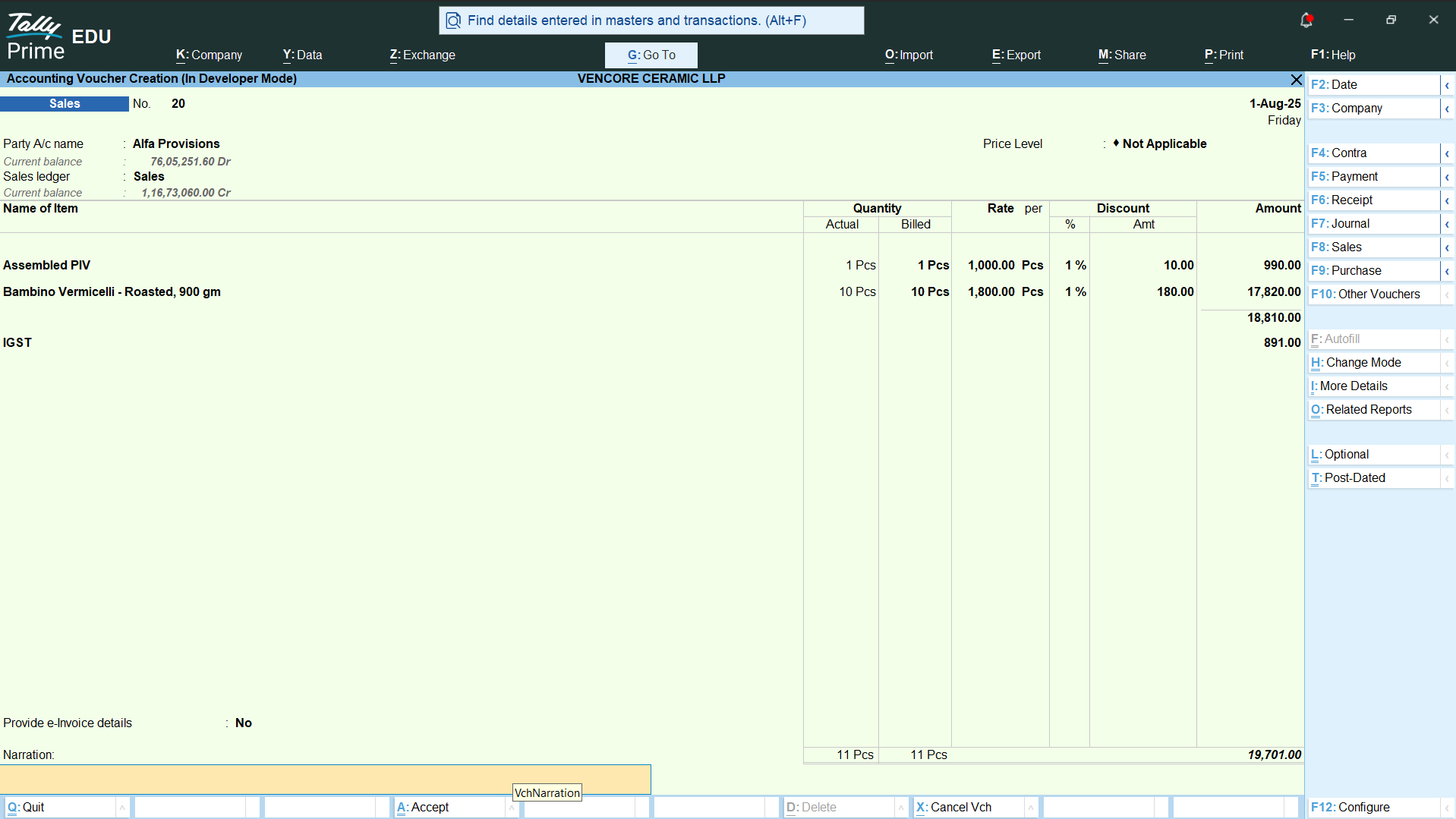Image resolution: width=1456 pixels, height=819 pixels.
Task: Click the total amount 19,701.00
Action: coord(1275,755)
